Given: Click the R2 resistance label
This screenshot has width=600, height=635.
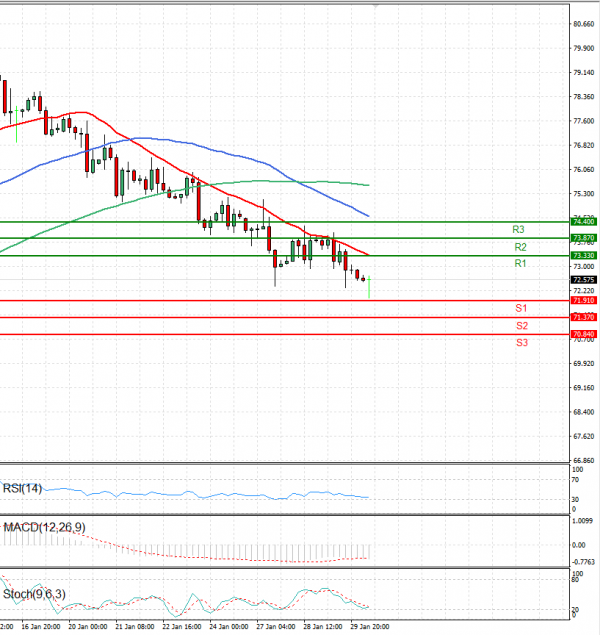Looking at the screenshot, I should [520, 247].
